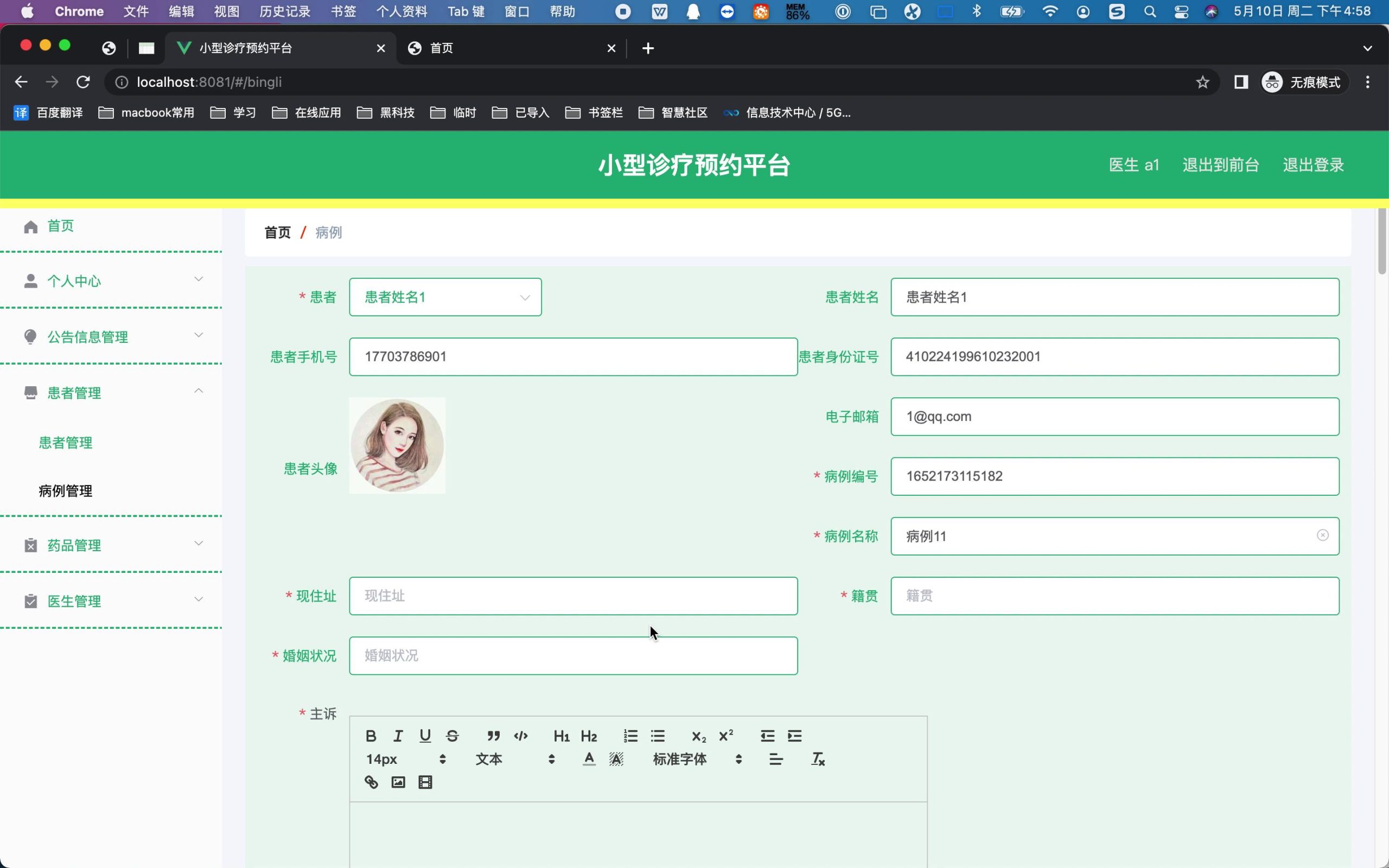Open the 患者 name dropdown
Screen dimensions: 1389x868
pos(445,297)
